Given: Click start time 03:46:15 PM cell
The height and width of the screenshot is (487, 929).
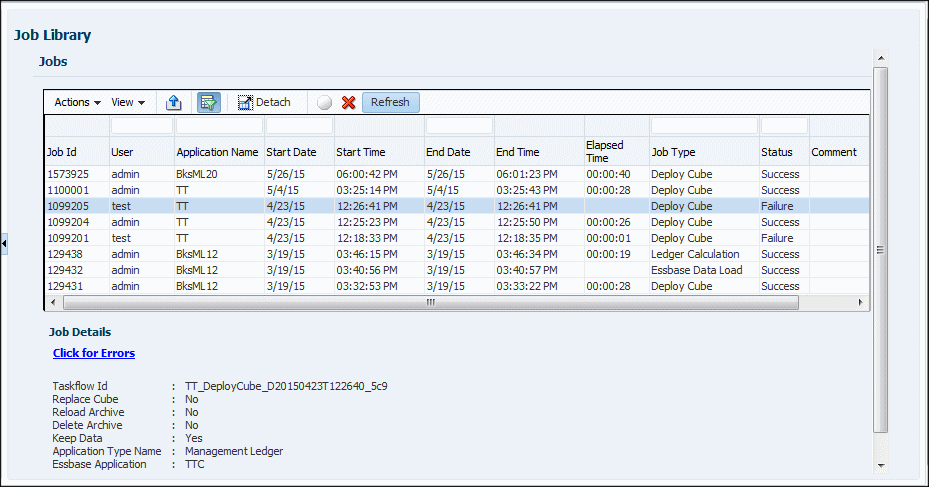Looking at the screenshot, I should [x=379, y=254].
